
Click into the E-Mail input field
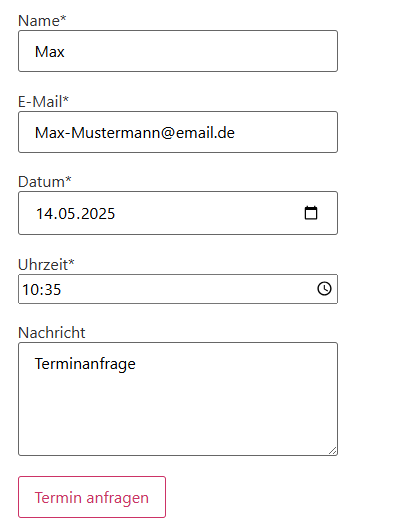tap(178, 132)
